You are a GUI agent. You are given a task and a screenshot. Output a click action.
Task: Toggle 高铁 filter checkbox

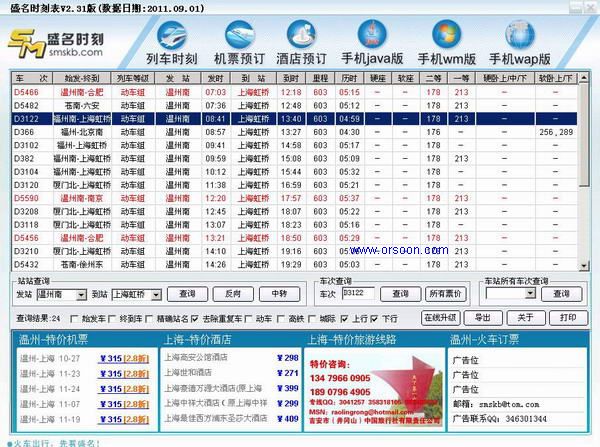pos(280,319)
